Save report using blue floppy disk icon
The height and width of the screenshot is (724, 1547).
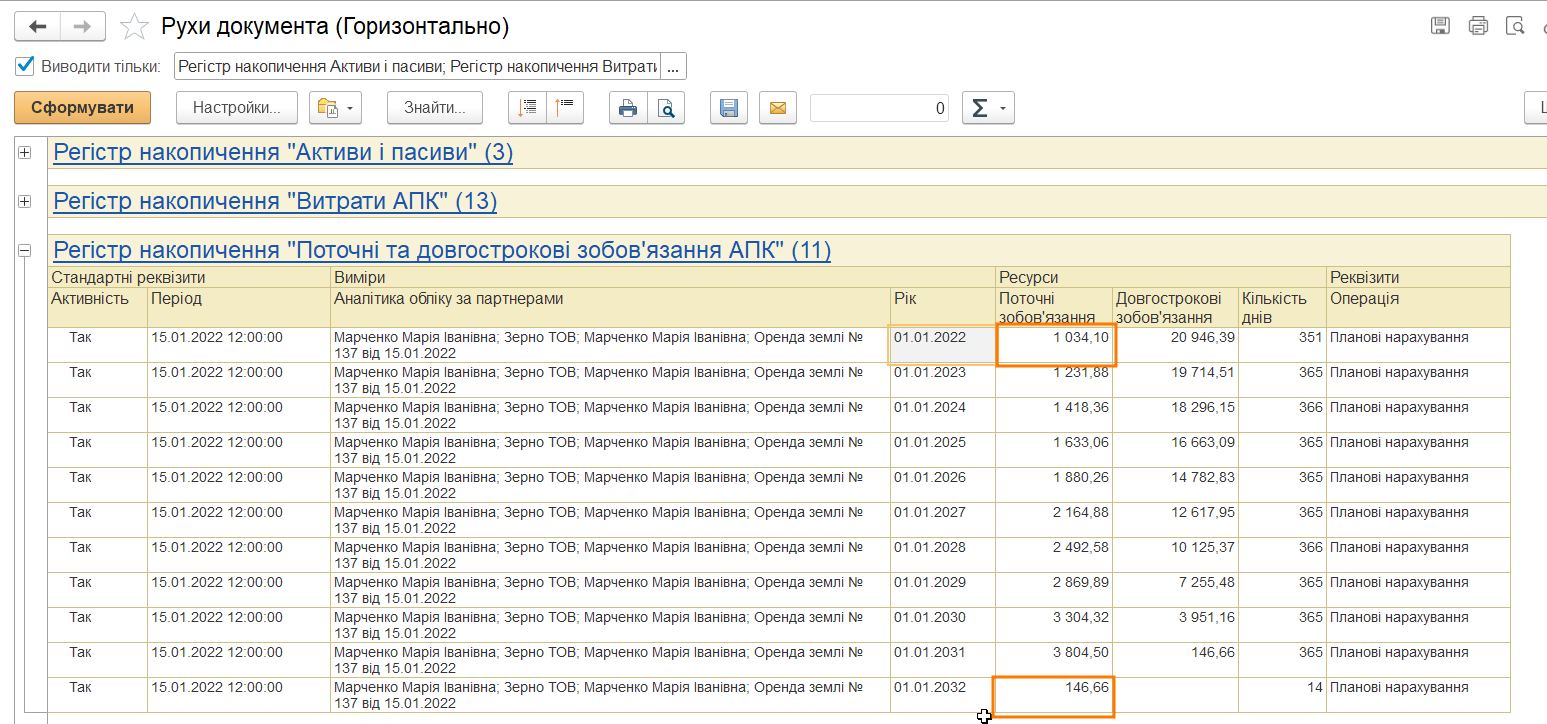[x=729, y=108]
